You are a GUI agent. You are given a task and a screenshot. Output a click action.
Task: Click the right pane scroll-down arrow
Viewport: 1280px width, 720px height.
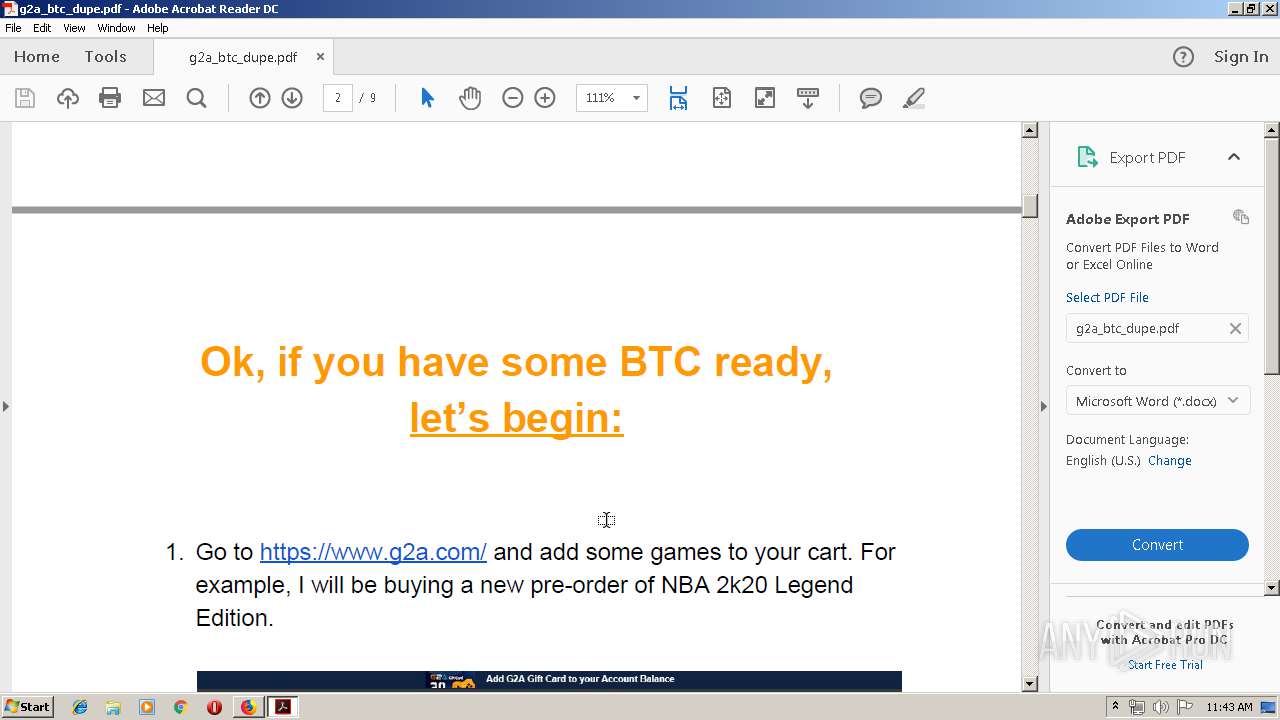1272,588
